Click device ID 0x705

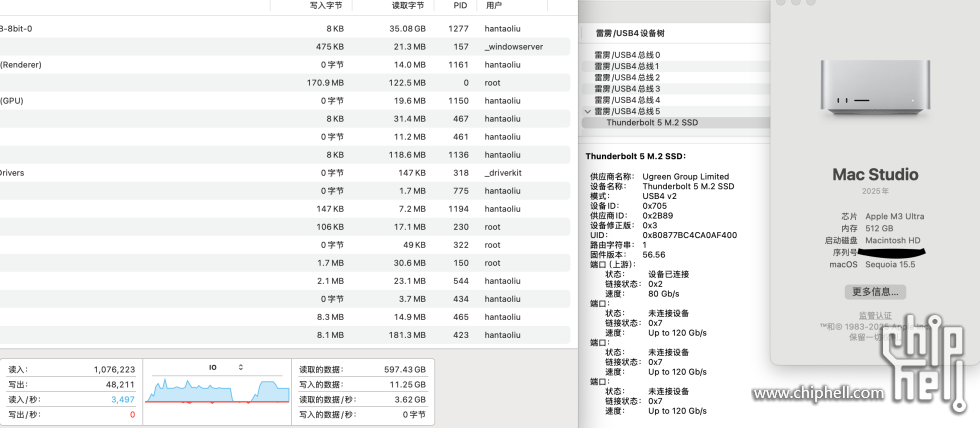click(654, 206)
